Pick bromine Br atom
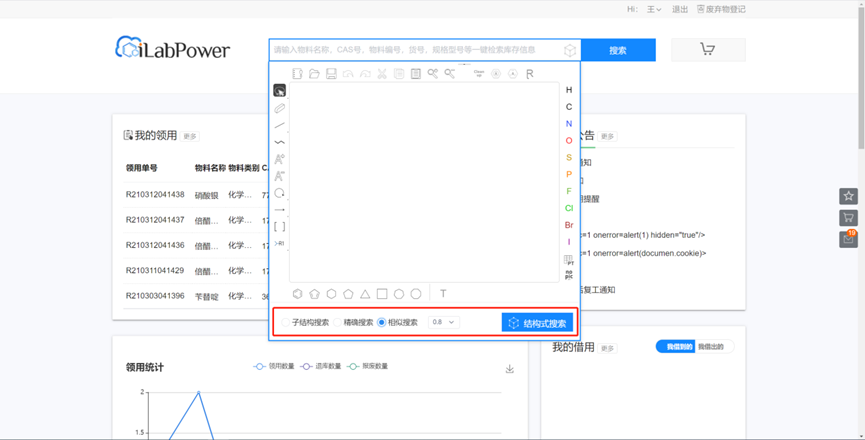 point(569,225)
